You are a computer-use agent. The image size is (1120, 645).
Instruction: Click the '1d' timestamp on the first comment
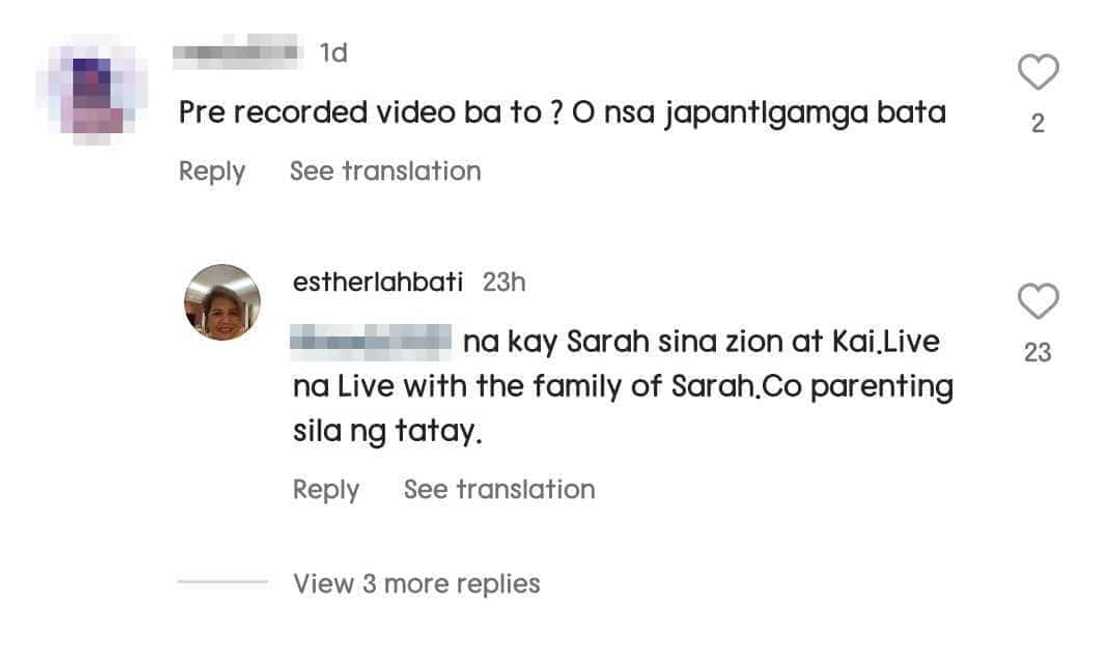click(x=332, y=53)
